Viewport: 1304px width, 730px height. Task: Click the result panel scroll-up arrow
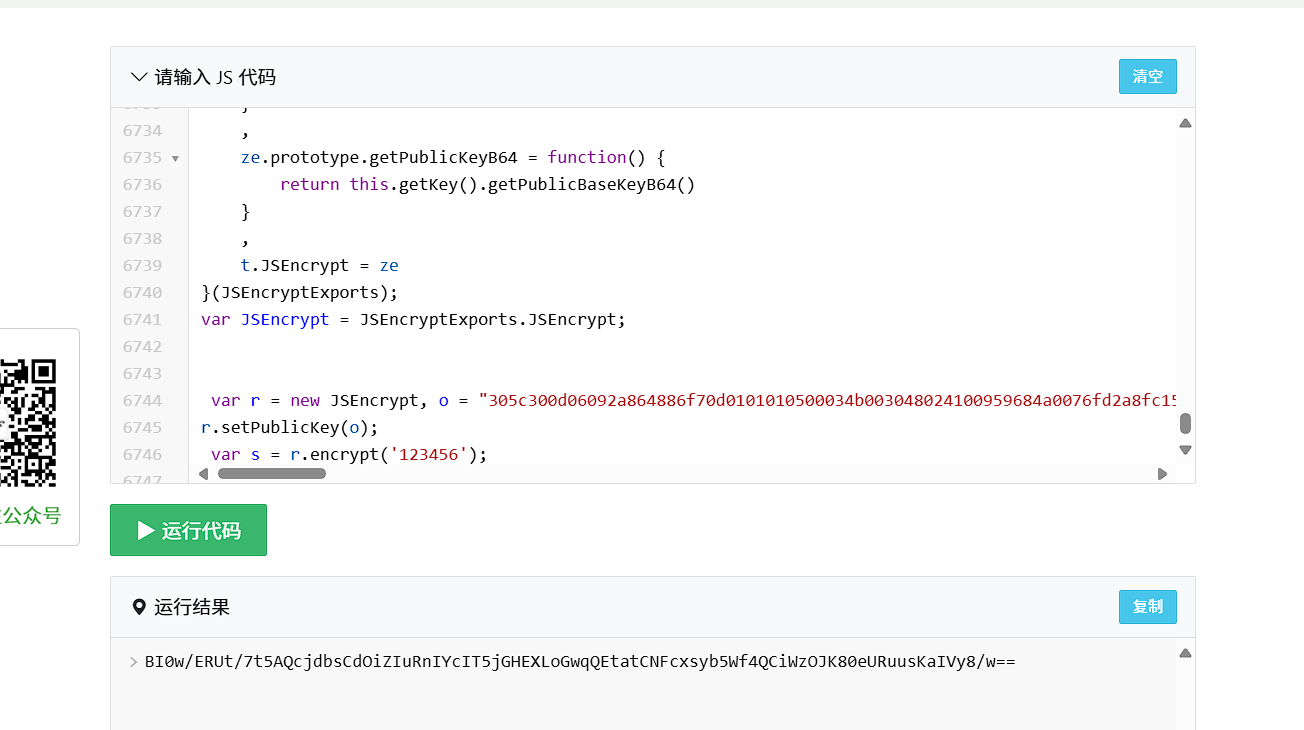(1185, 654)
